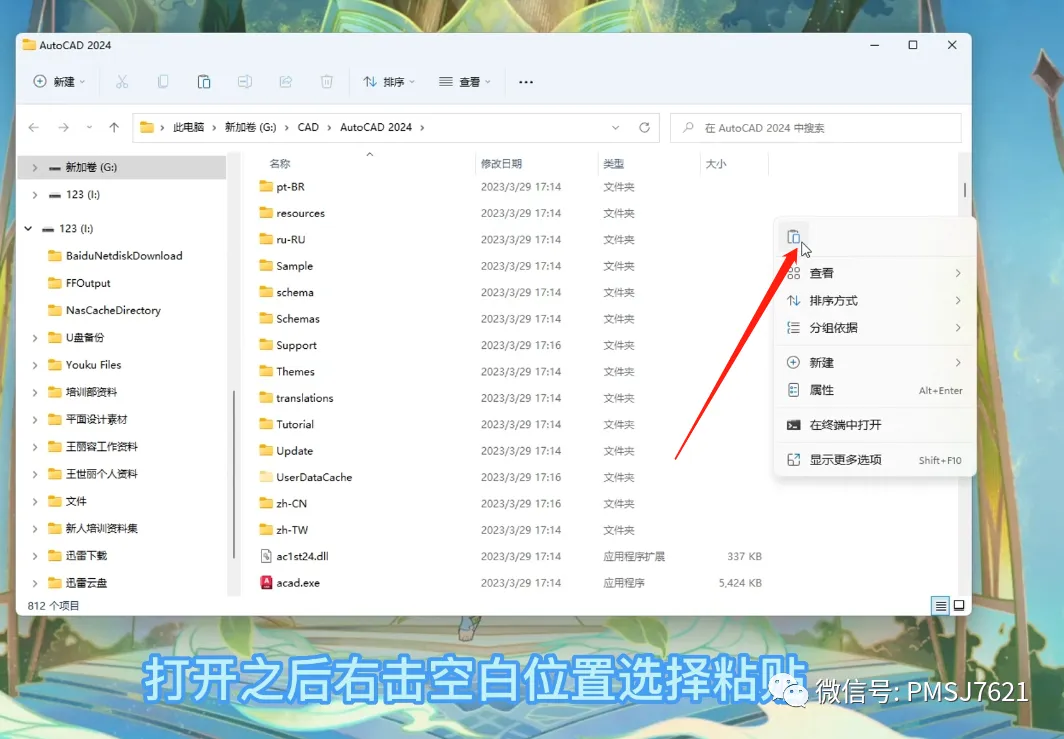Sort by the 类型 column header
The width and height of the screenshot is (1064, 739).
tap(613, 164)
